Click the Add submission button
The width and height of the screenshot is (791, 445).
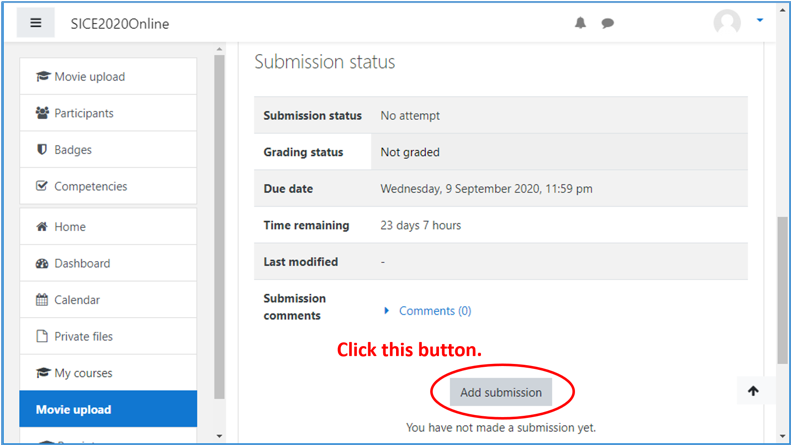click(501, 392)
